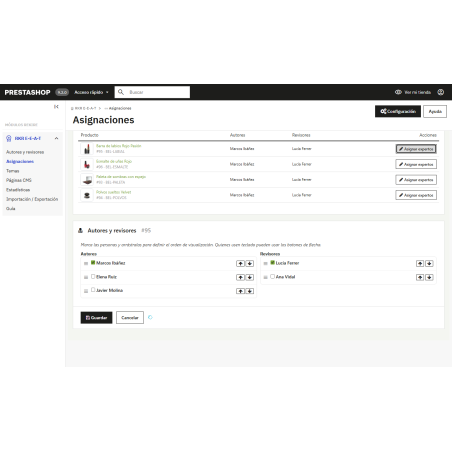Click the E-E-A-T module badge icon in sidebar
Image resolution: width=452 pixels, height=452 pixels.
click(9, 138)
